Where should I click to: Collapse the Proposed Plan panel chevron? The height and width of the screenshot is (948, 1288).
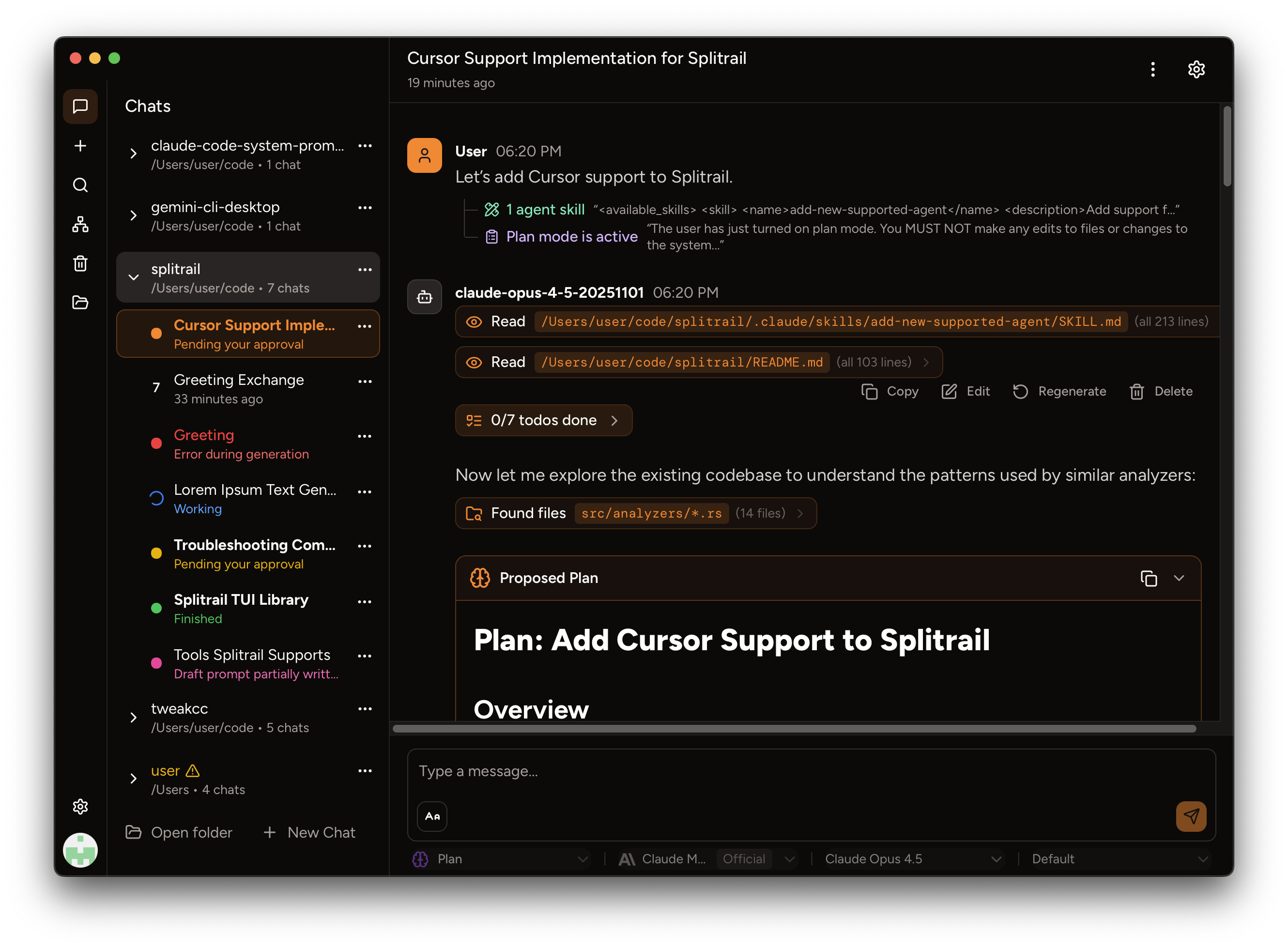point(1179,578)
